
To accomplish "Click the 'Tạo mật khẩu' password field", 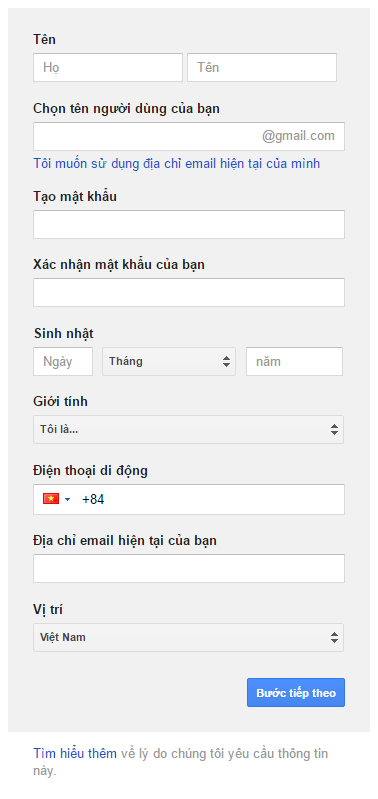I will point(189,224).
